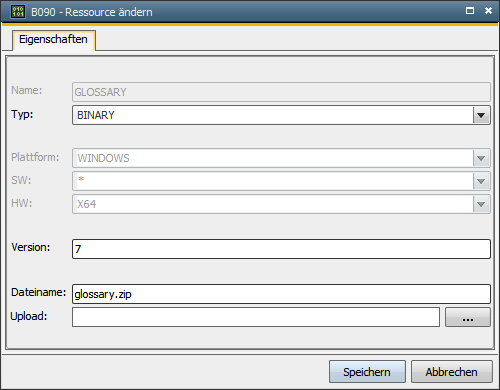Image resolution: width=500 pixels, height=390 pixels.
Task: Click the Name field showing GLOSSARY
Action: (x=281, y=92)
